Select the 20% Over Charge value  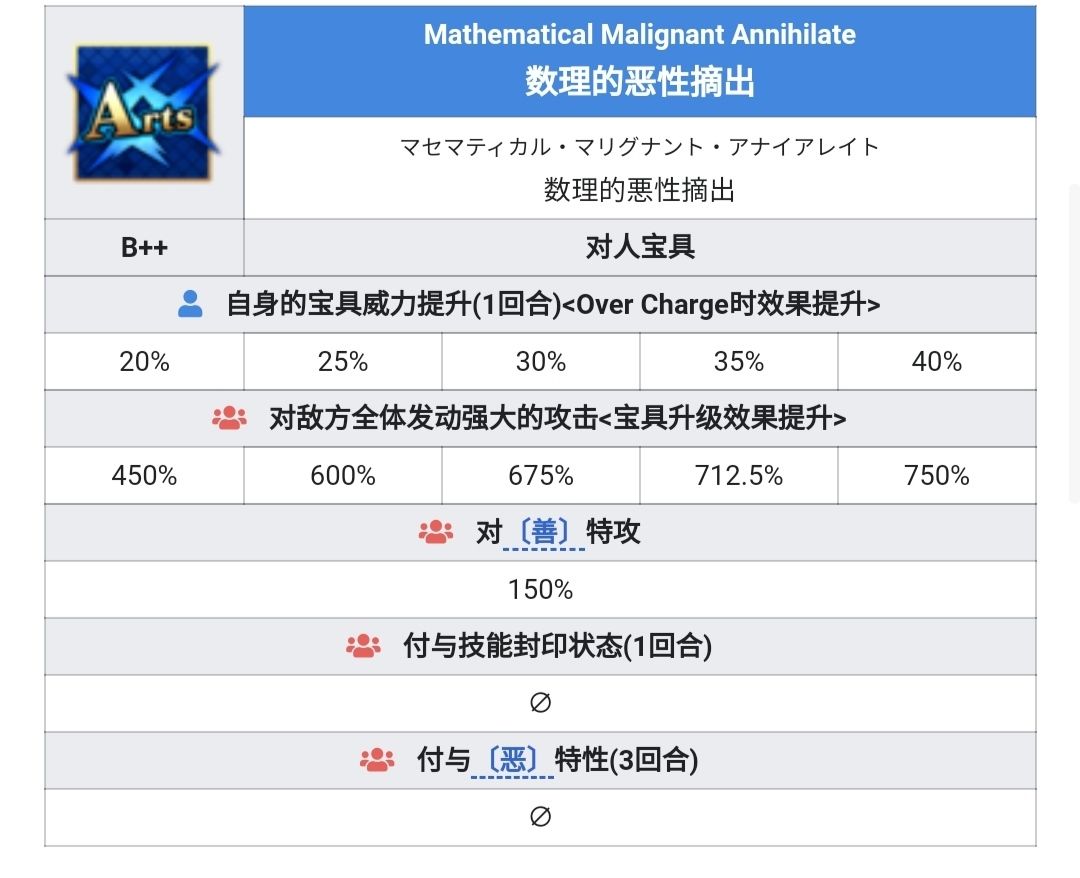pos(144,361)
